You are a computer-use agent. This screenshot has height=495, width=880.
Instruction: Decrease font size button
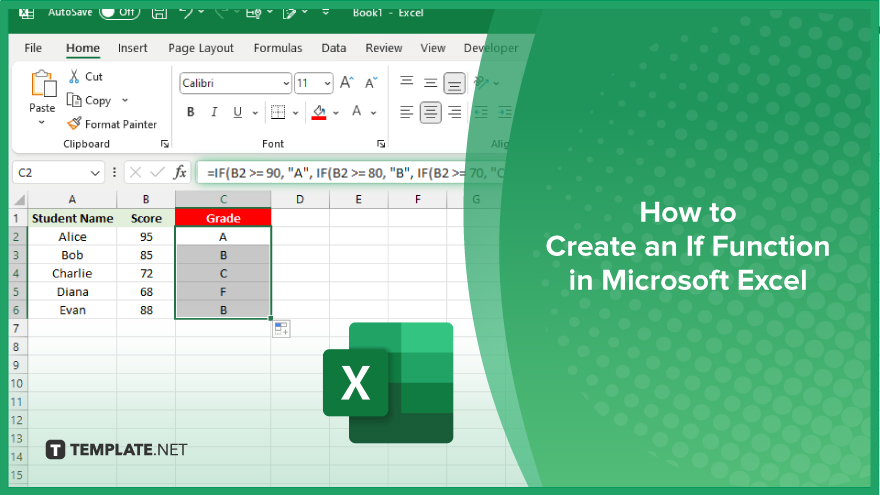pos(371,83)
